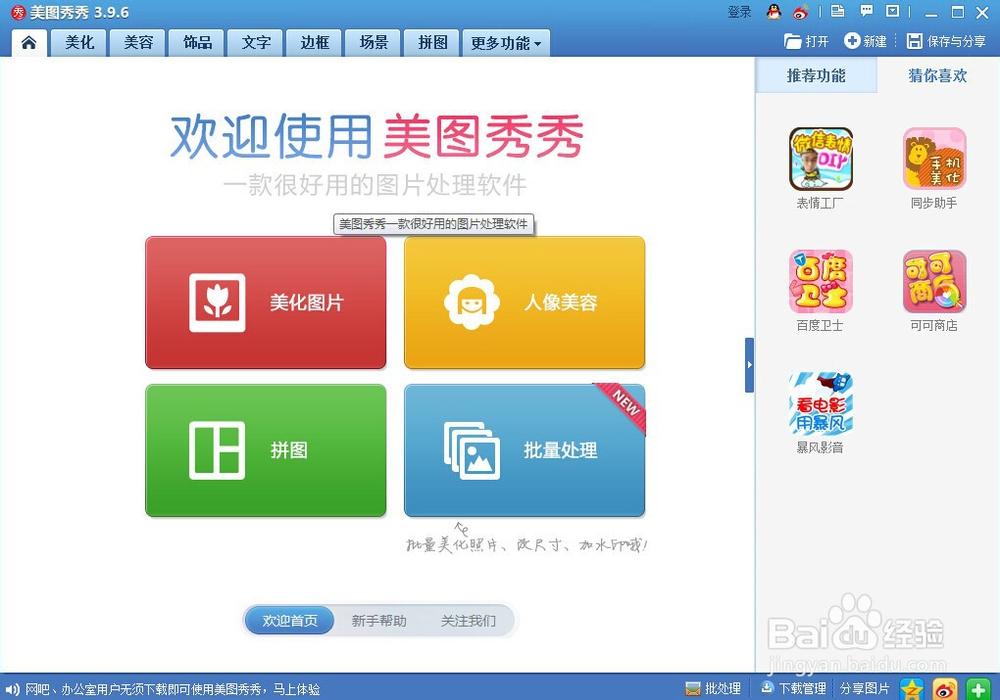Viewport: 1000px width, 700px height.
Task: Switch to 推荐功能 panel tab
Action: click(x=816, y=75)
